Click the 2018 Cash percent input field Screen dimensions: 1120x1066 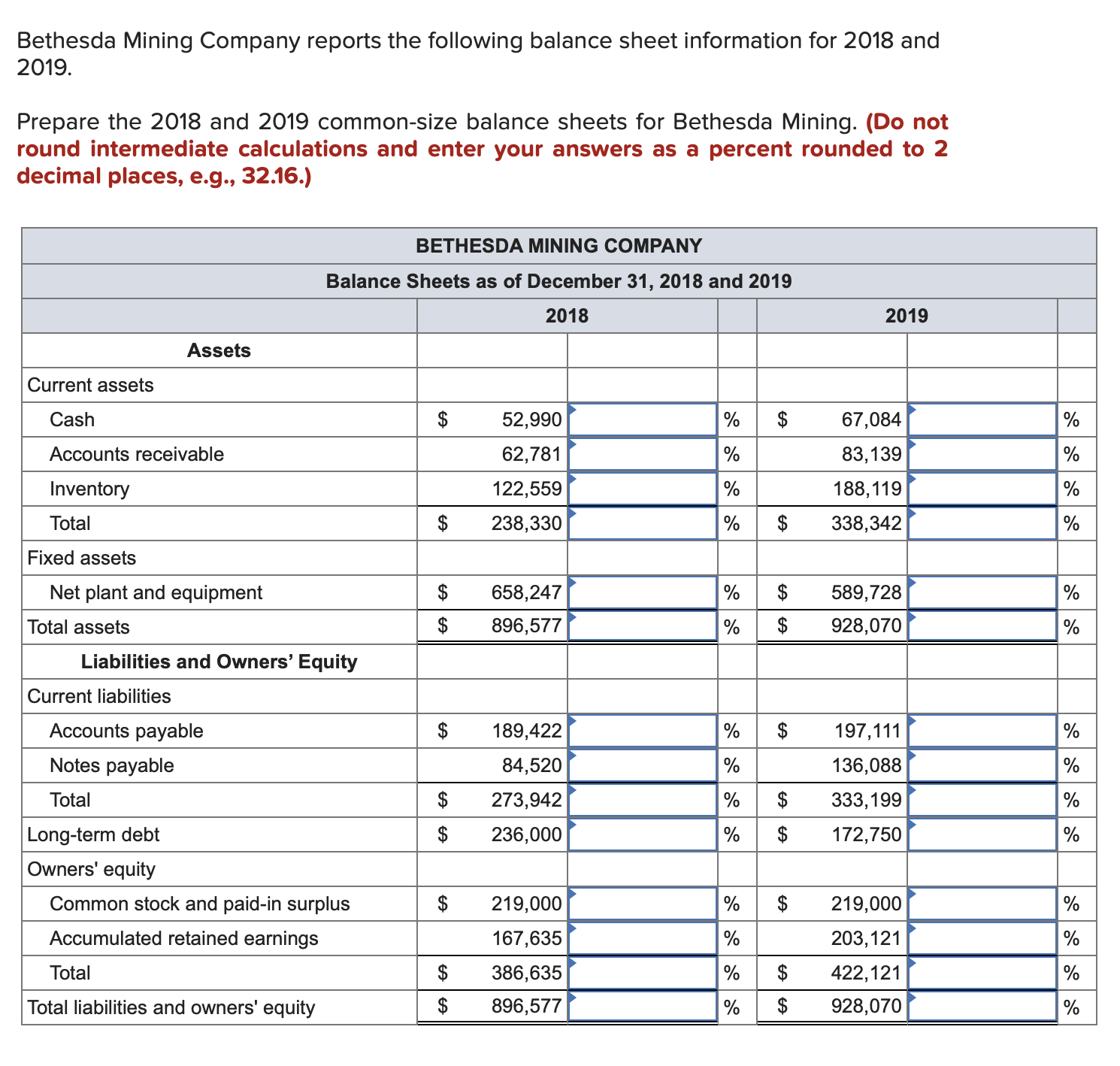click(643, 419)
